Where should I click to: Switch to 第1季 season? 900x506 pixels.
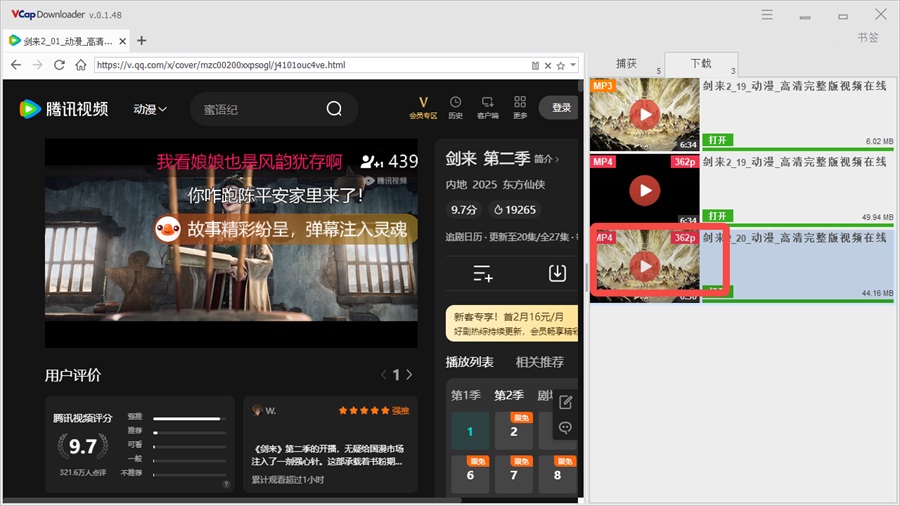pyautogui.click(x=465, y=395)
